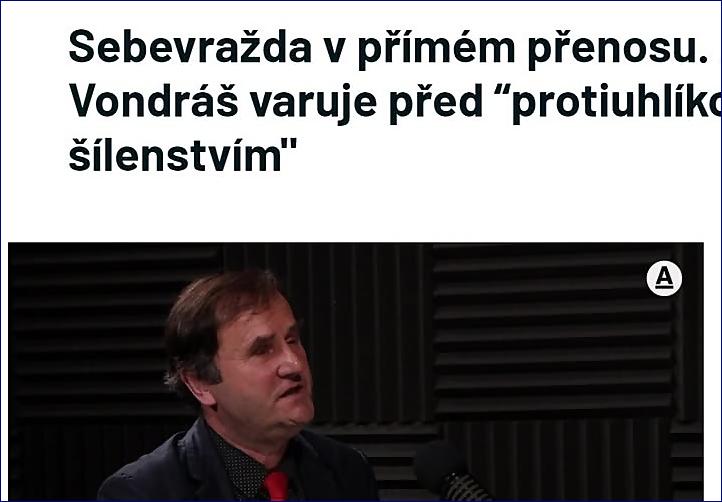The image size is (722, 502).
Task: Click the word "přímém" in headline
Action: [437, 49]
